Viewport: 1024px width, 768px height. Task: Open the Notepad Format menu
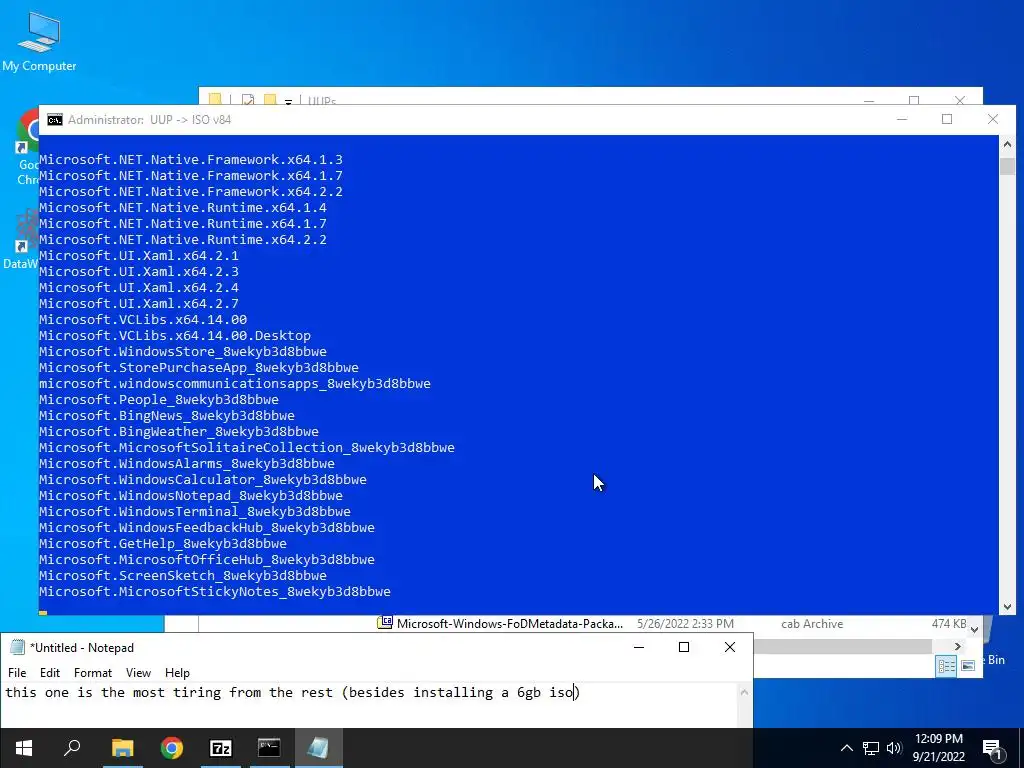(x=93, y=673)
